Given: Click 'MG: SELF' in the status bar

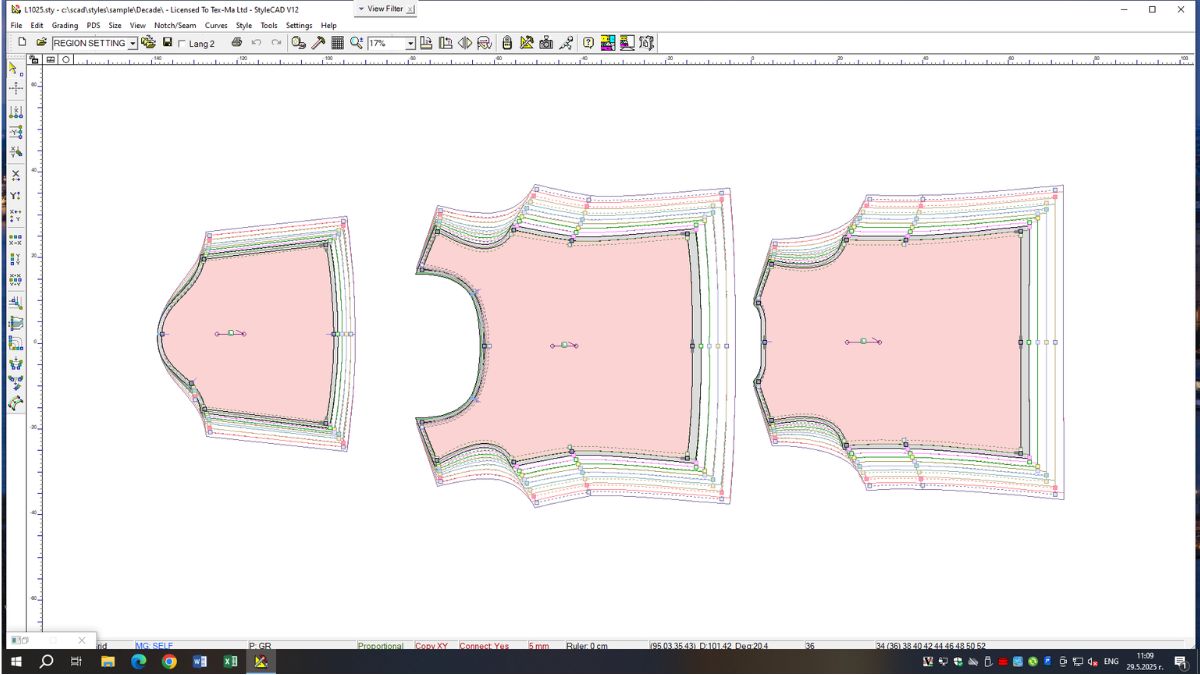Looking at the screenshot, I should click(x=154, y=646).
